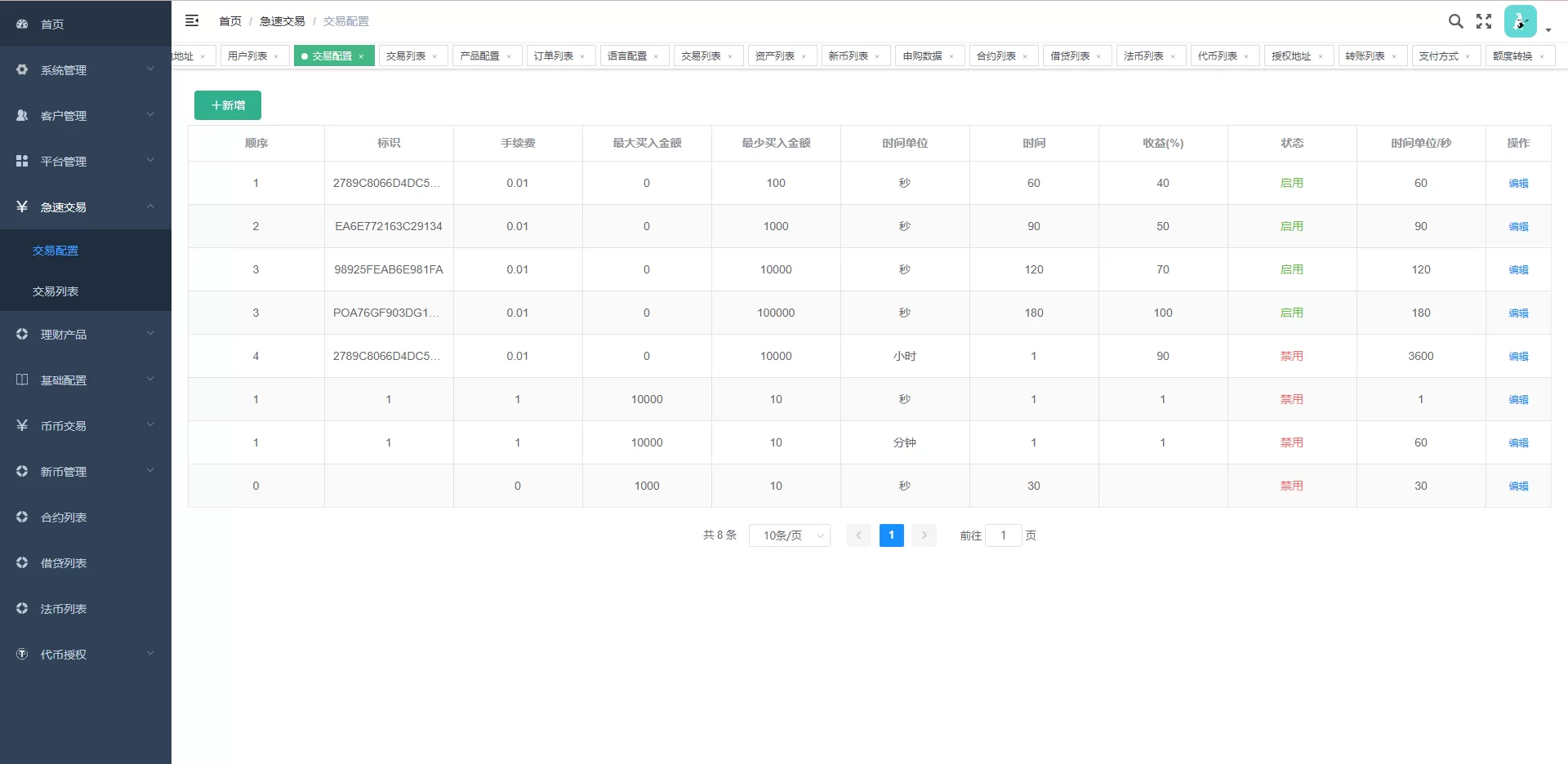Click the page number jump input field
1568x764 pixels.
(x=1003, y=535)
